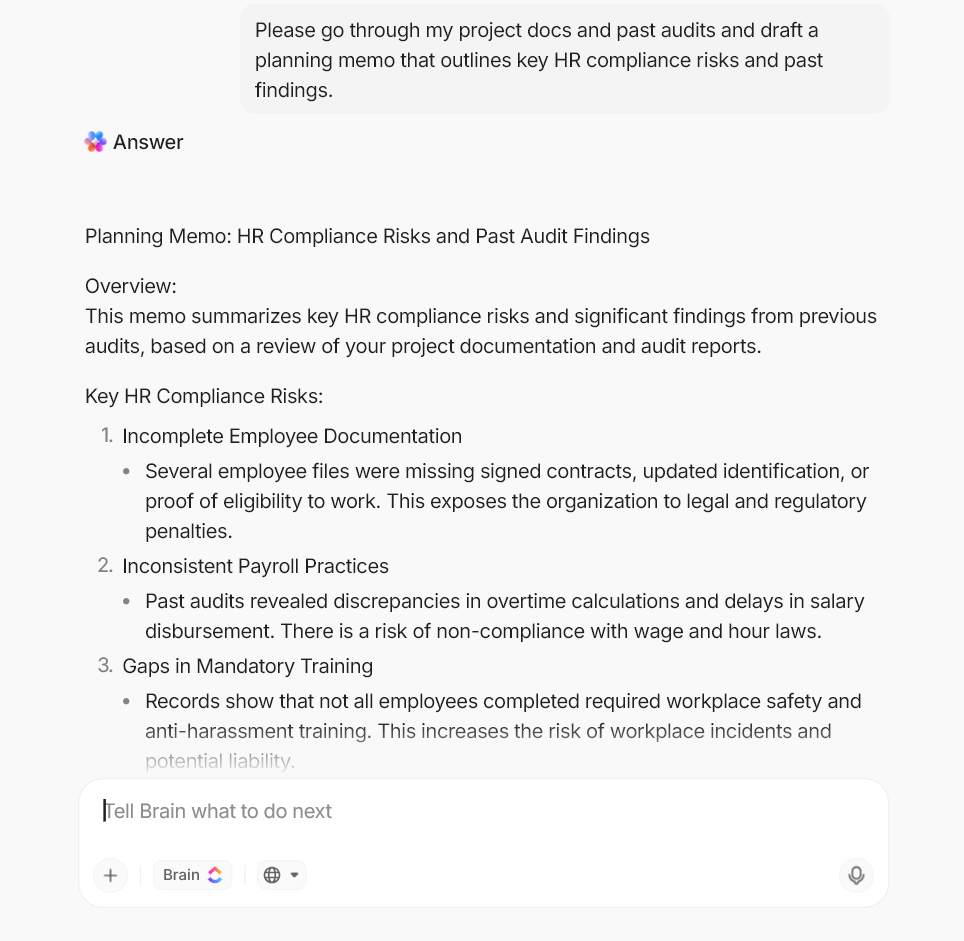
Task: Select the Incomplete Employee Documentation list item
Action: 292,436
